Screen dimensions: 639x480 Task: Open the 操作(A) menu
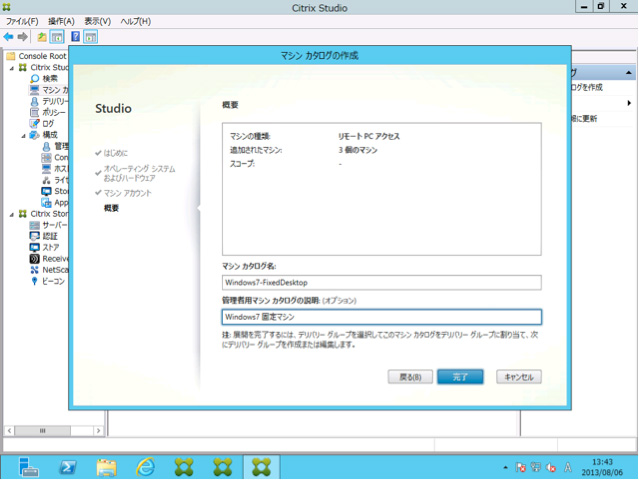point(61,21)
